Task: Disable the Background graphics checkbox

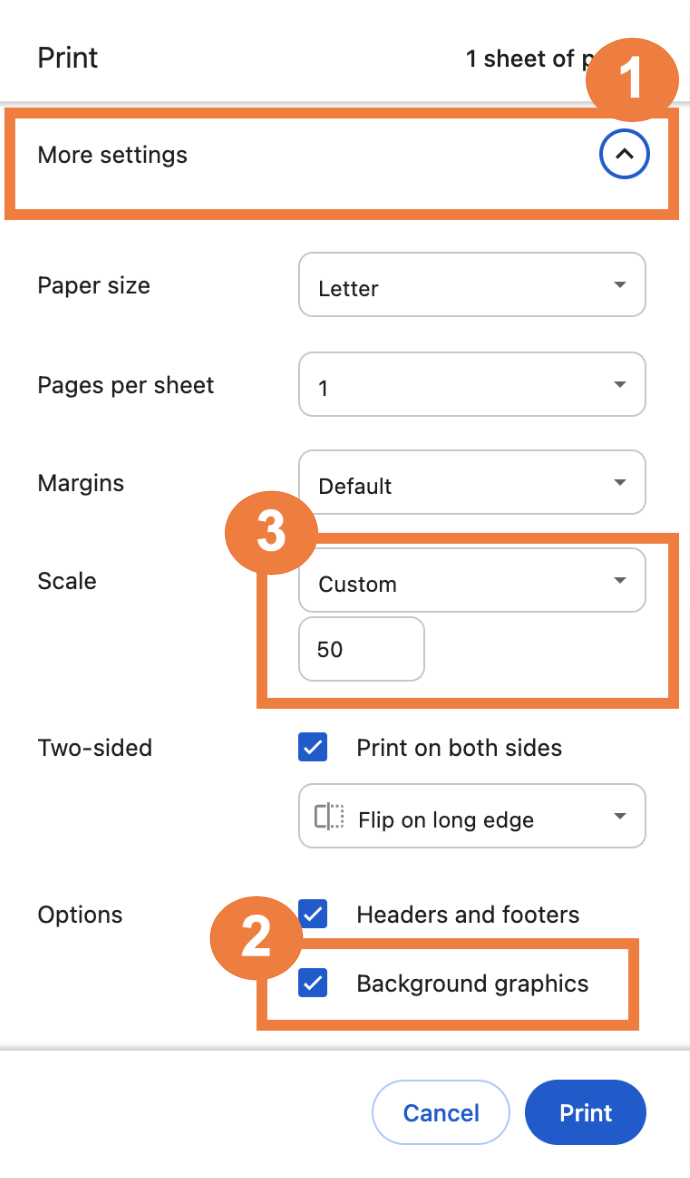Action: 313,983
